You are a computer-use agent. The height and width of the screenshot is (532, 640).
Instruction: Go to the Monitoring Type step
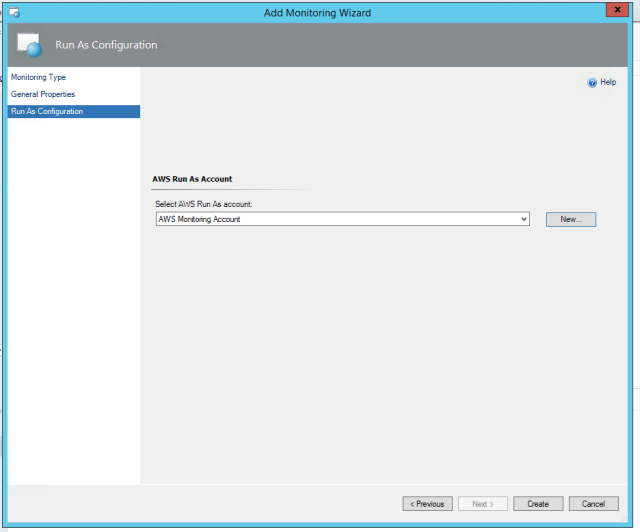pyautogui.click(x=38, y=77)
